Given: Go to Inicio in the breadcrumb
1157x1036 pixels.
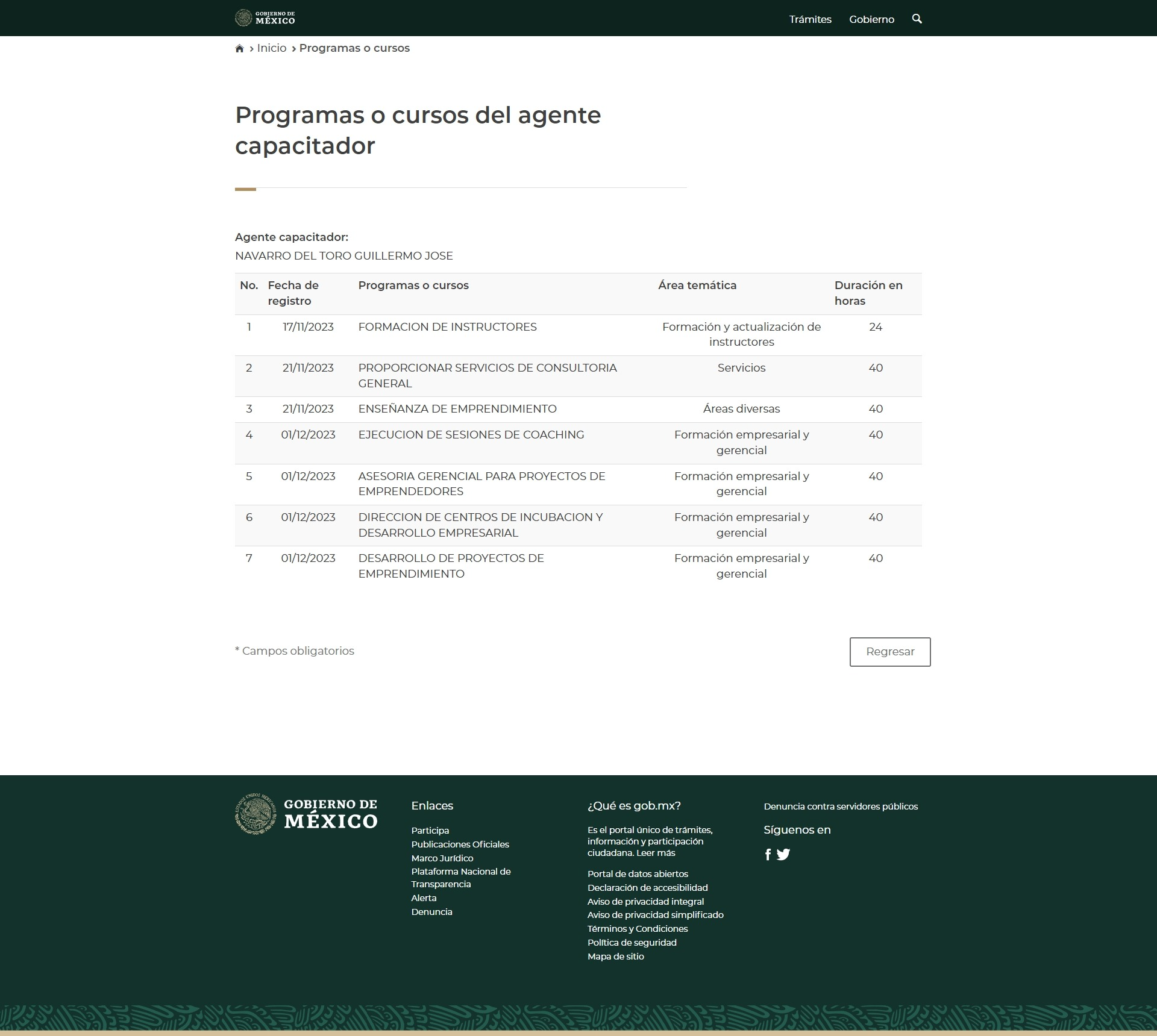Looking at the screenshot, I should (272, 48).
